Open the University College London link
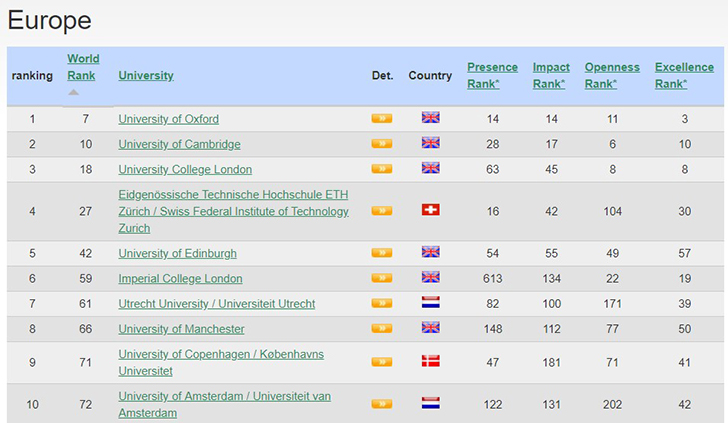 (x=185, y=169)
